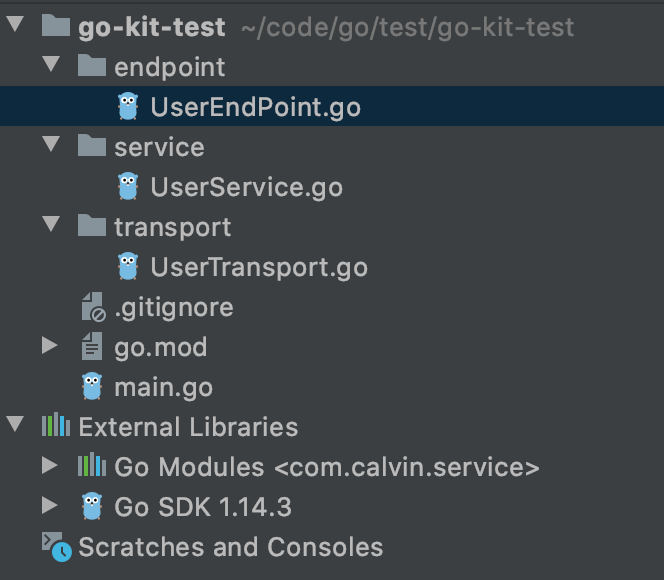Select the UserTransport.go file name
Screen dimensions: 664x580
tap(258, 267)
